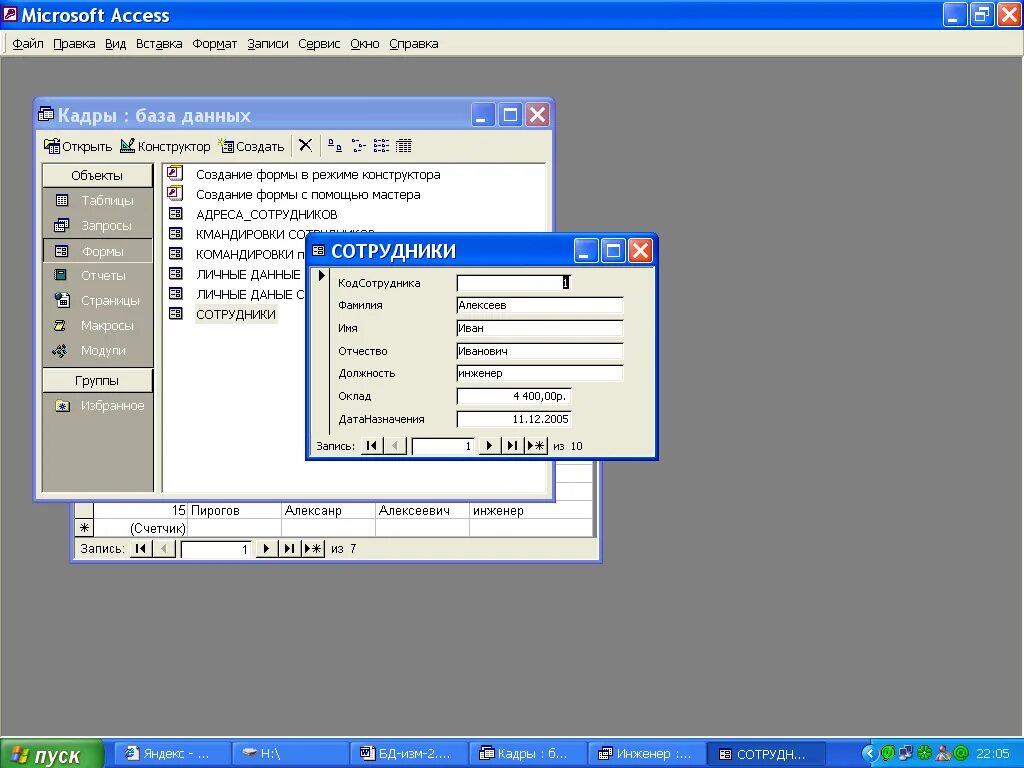Click the Должность field with инженер
Screen dimensions: 1024x768
(540, 374)
